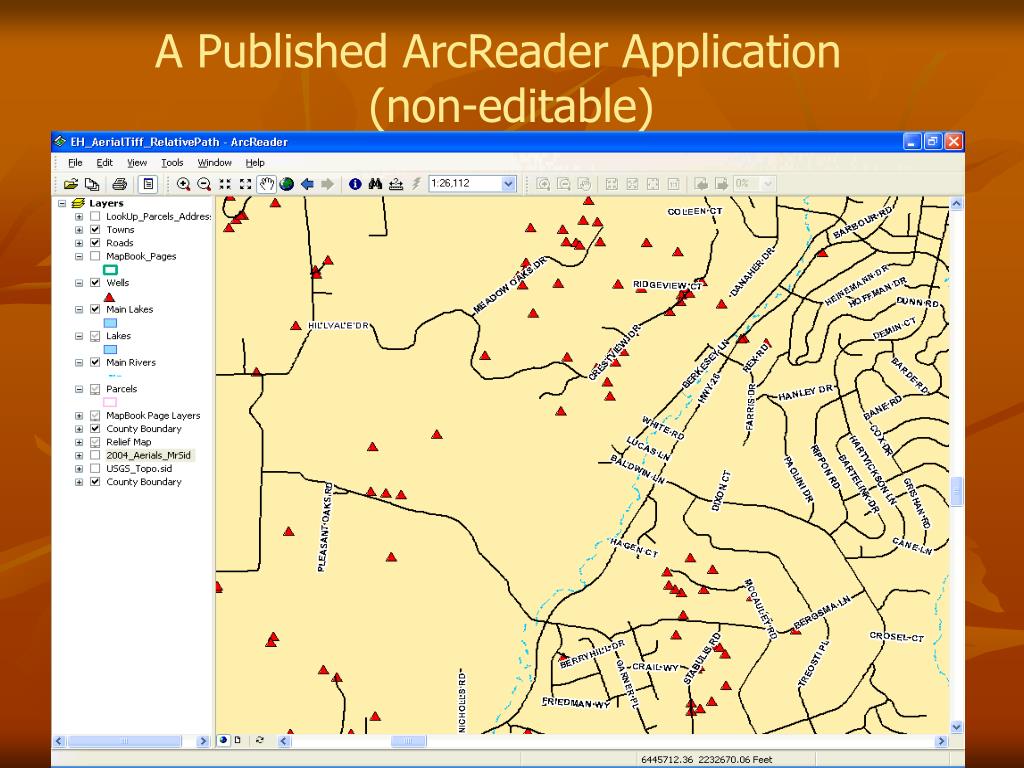The height and width of the screenshot is (768, 1024).
Task: Click the PLEASANT OAKS RD map label
Action: click(x=325, y=528)
